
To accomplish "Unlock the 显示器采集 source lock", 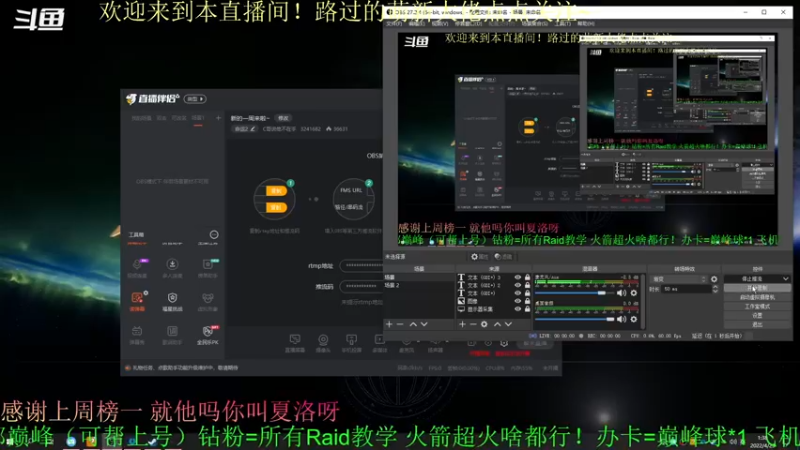I will click(x=528, y=309).
